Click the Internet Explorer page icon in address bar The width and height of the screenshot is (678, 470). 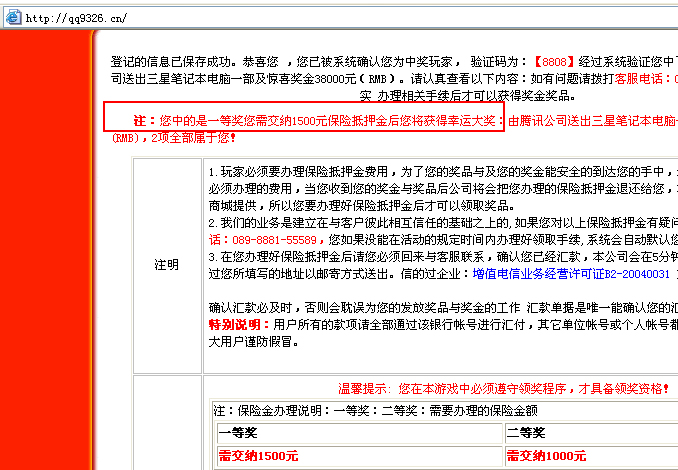pos(12,18)
